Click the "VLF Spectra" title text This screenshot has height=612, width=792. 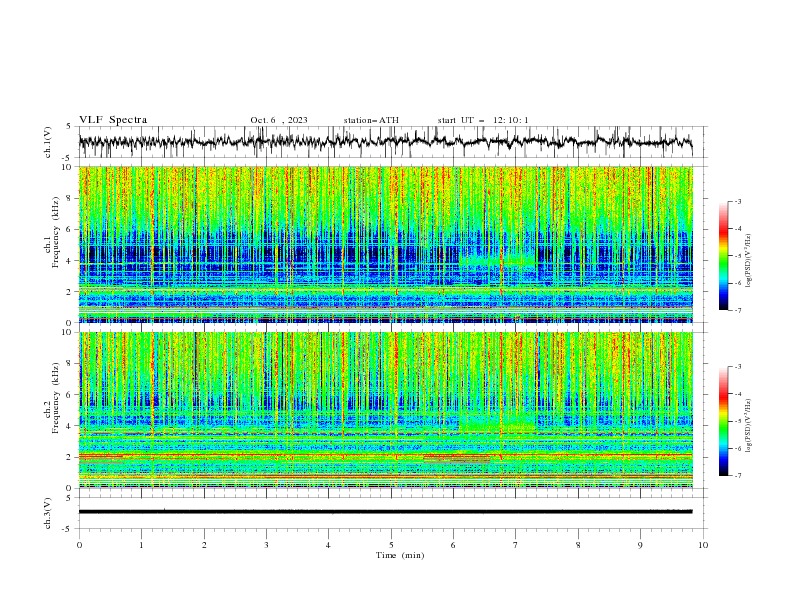113,120
